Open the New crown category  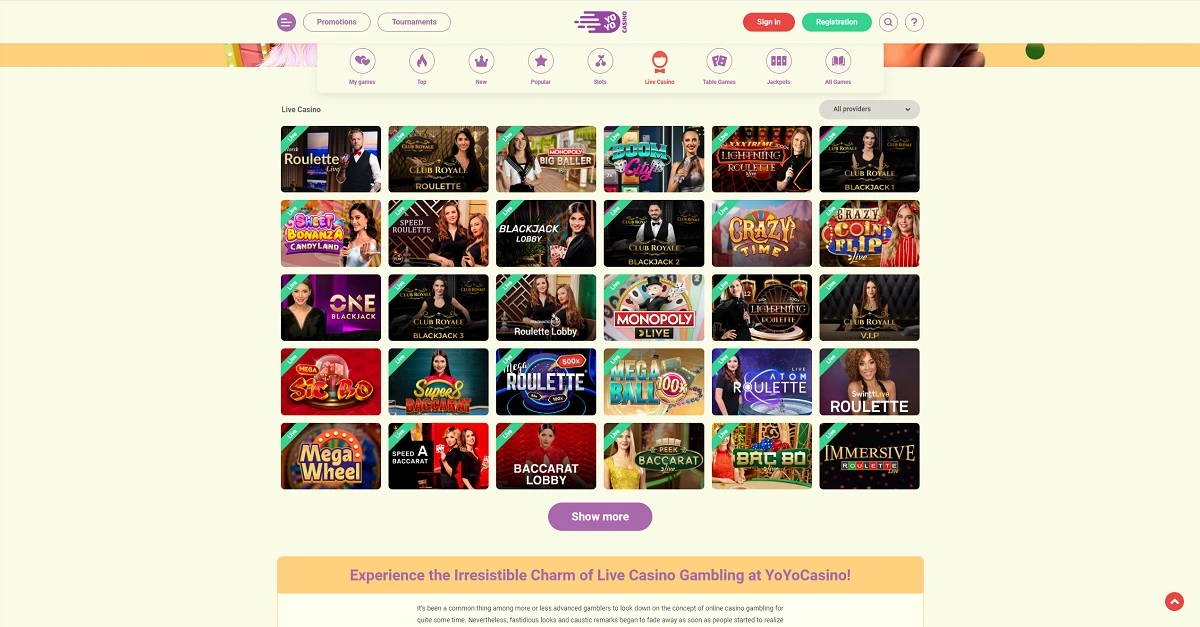[481, 60]
